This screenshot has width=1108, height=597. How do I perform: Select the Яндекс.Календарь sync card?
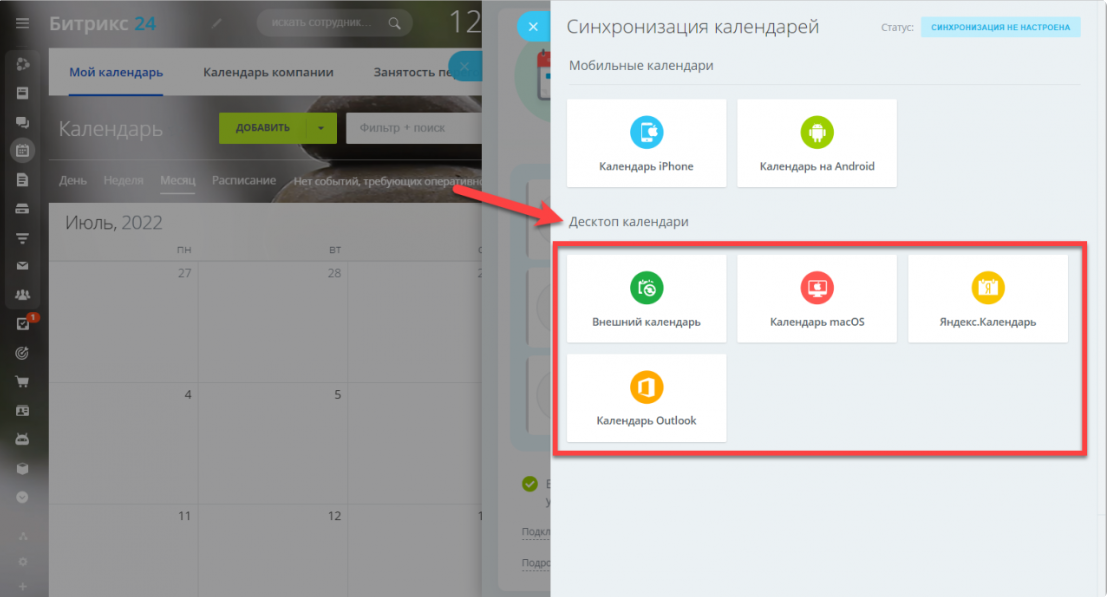988,299
